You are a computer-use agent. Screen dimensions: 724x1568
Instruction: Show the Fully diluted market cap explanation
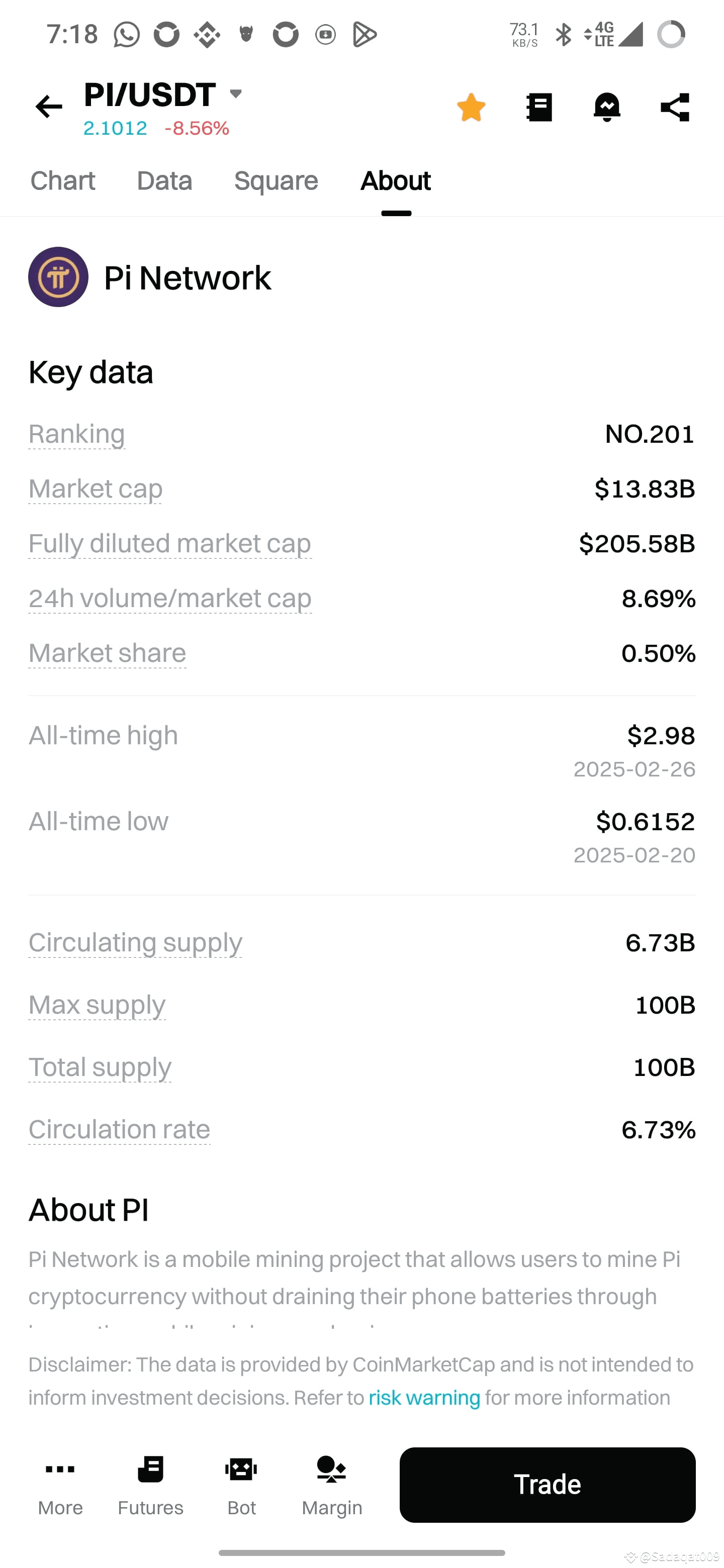[170, 544]
